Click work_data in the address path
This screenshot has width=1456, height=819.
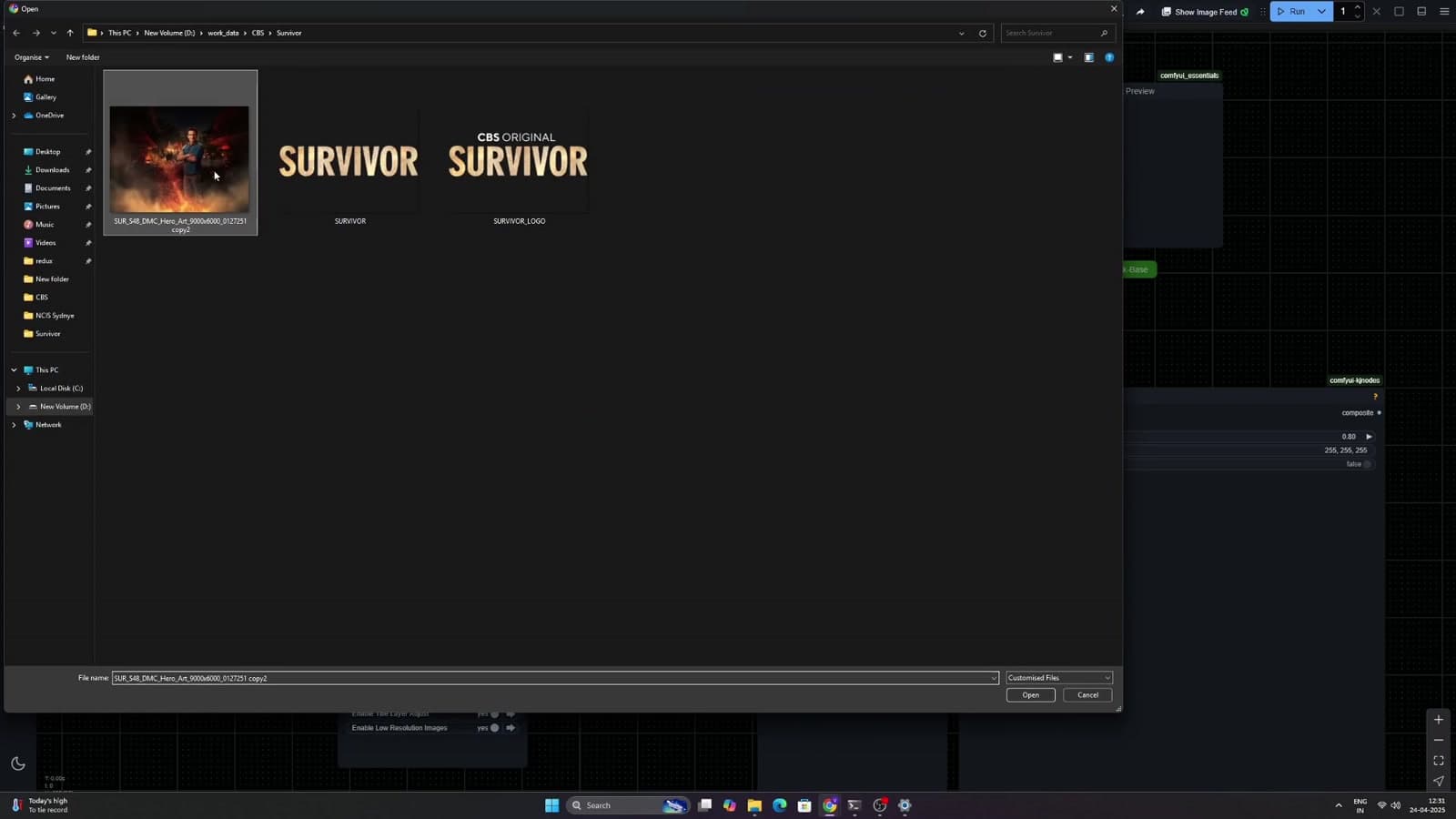[x=223, y=33]
